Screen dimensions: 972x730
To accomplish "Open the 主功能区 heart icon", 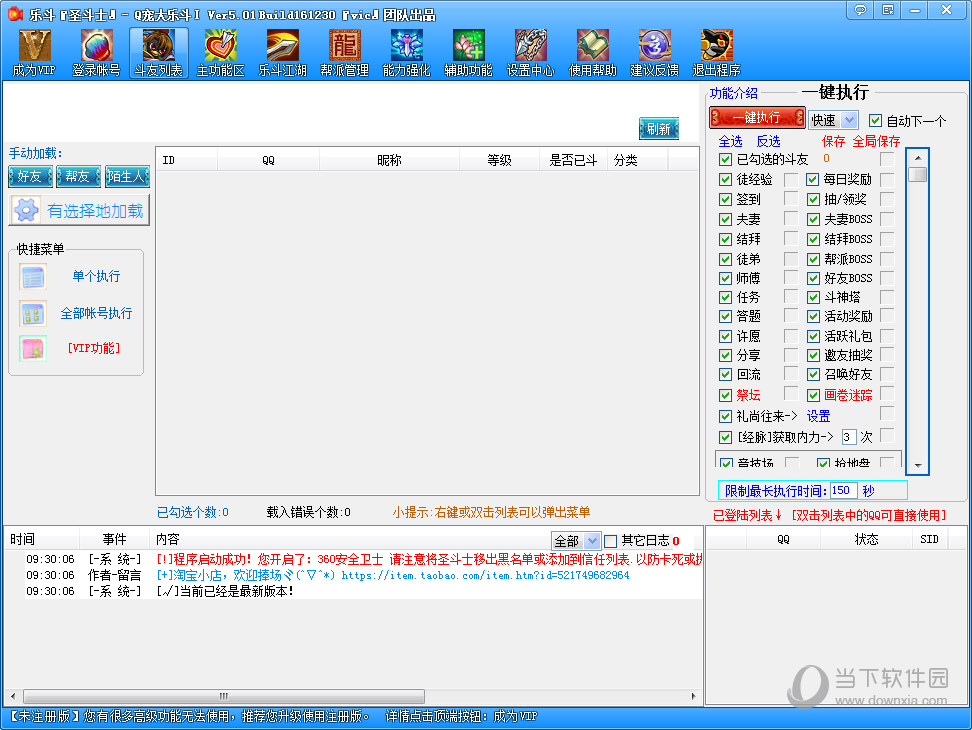I will click(x=221, y=52).
